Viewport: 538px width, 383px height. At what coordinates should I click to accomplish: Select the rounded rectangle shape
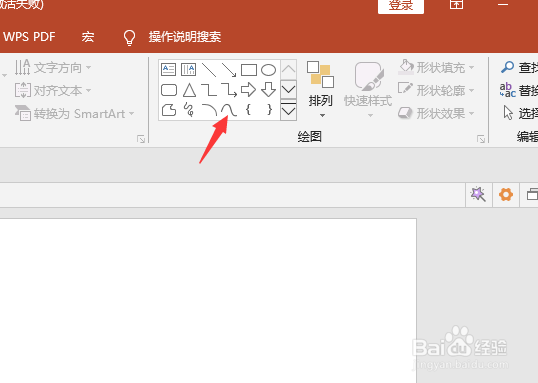[x=169, y=90]
